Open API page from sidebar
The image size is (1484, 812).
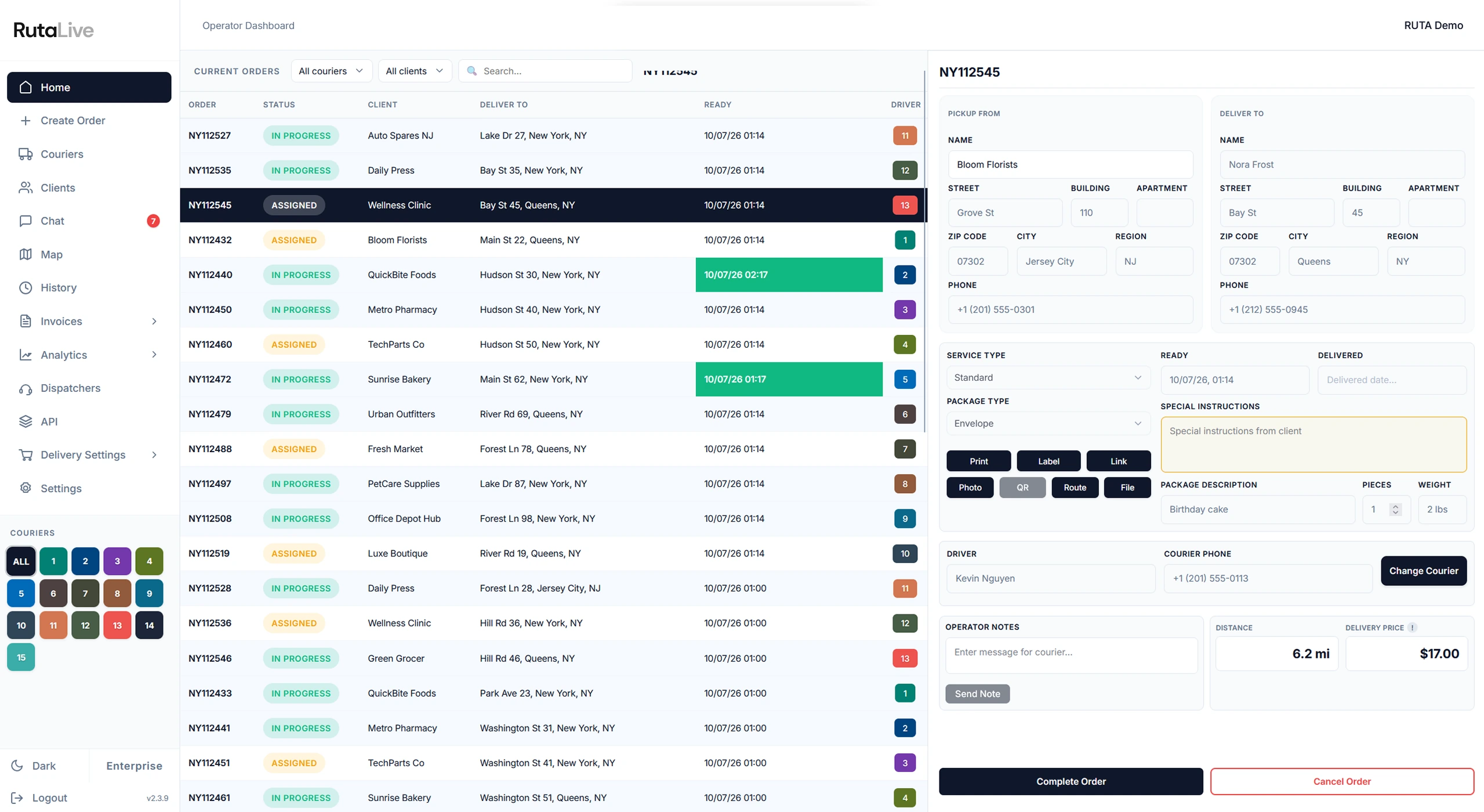(89, 421)
